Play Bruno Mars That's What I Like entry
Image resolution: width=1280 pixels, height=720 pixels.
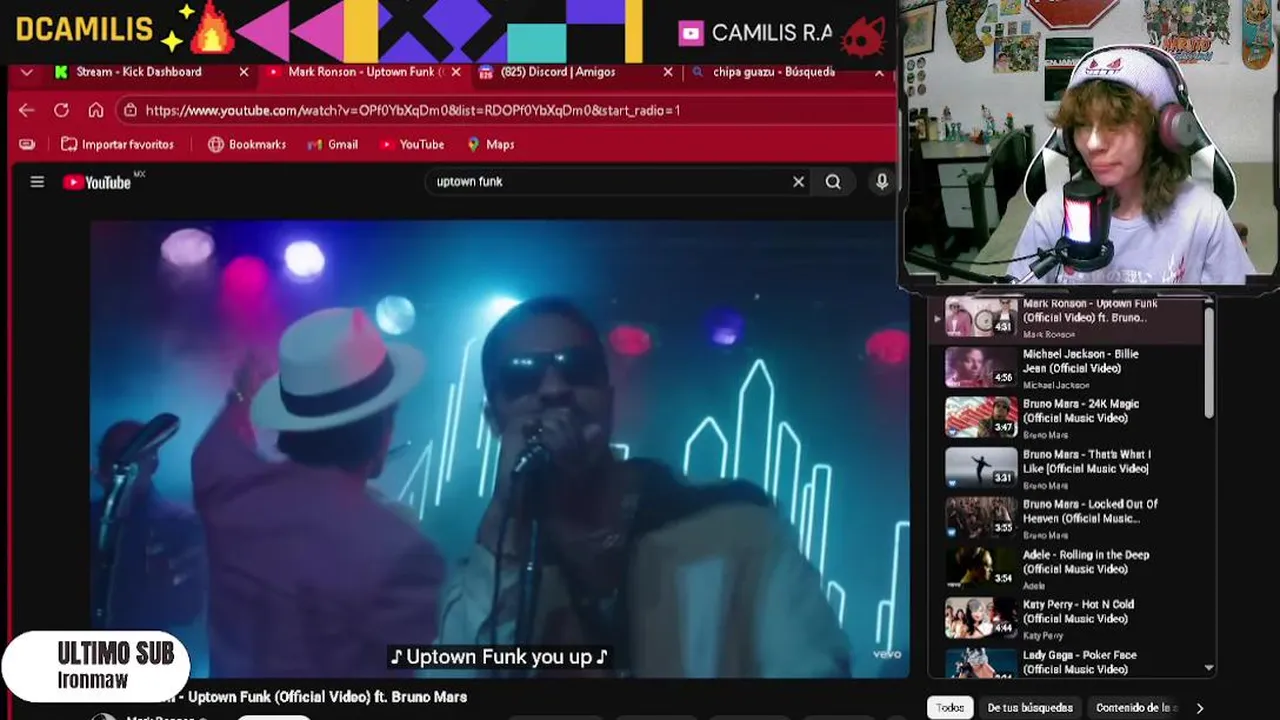(x=1068, y=468)
